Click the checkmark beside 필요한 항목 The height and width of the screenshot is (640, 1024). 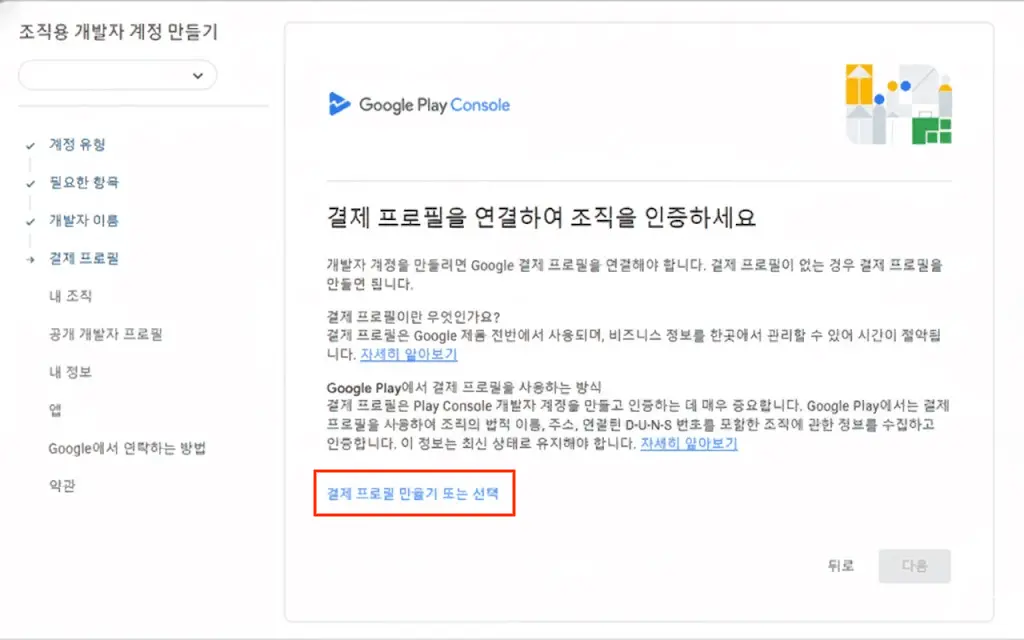coord(30,184)
